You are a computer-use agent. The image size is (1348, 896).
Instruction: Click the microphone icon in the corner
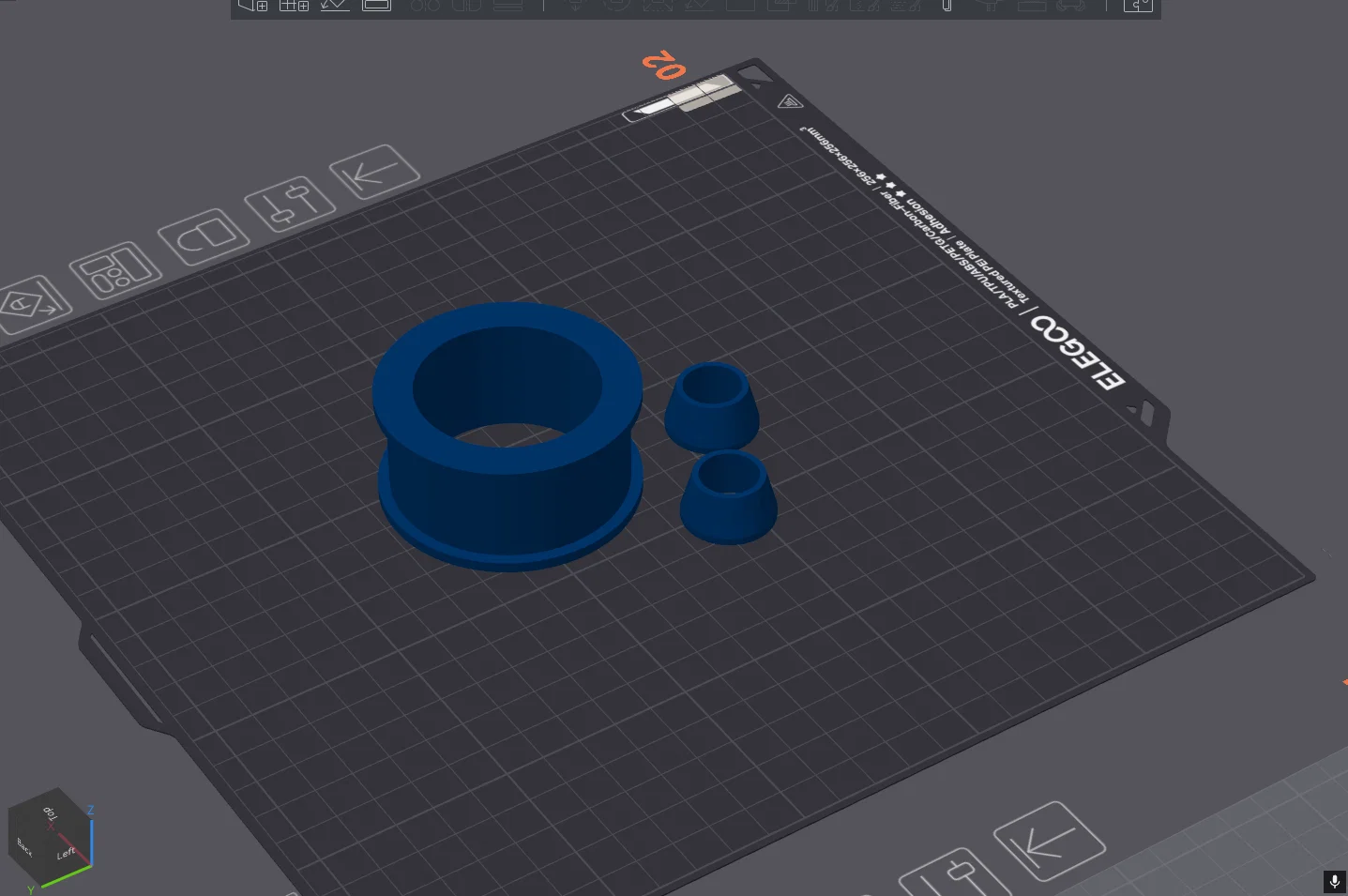coord(1335,882)
